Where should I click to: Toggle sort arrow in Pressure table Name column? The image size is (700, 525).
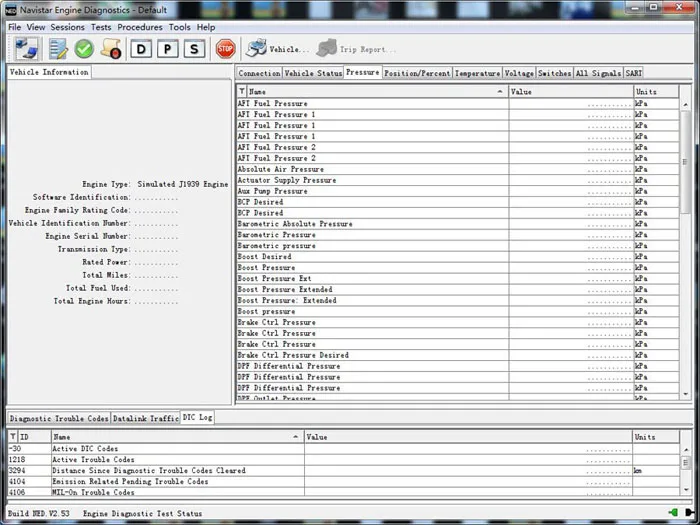(x=500, y=92)
